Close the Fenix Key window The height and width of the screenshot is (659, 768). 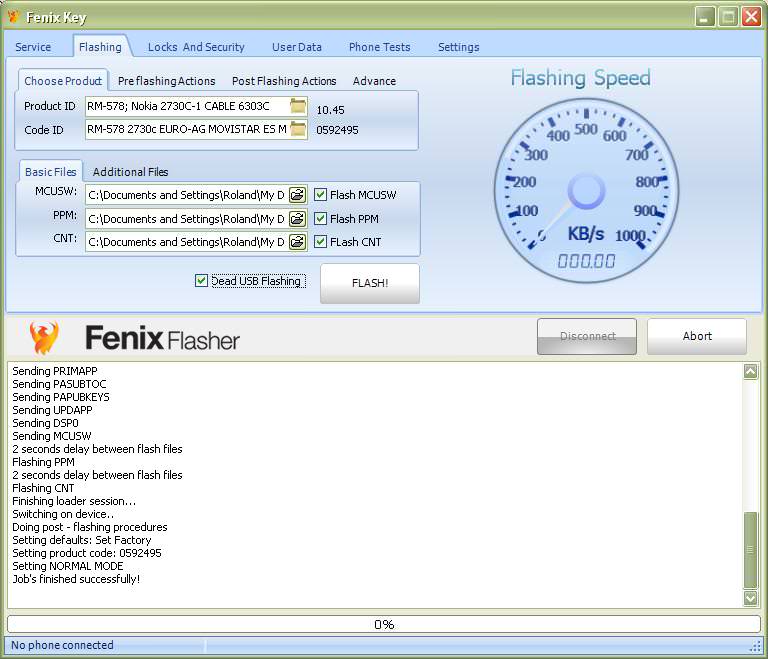click(x=751, y=17)
